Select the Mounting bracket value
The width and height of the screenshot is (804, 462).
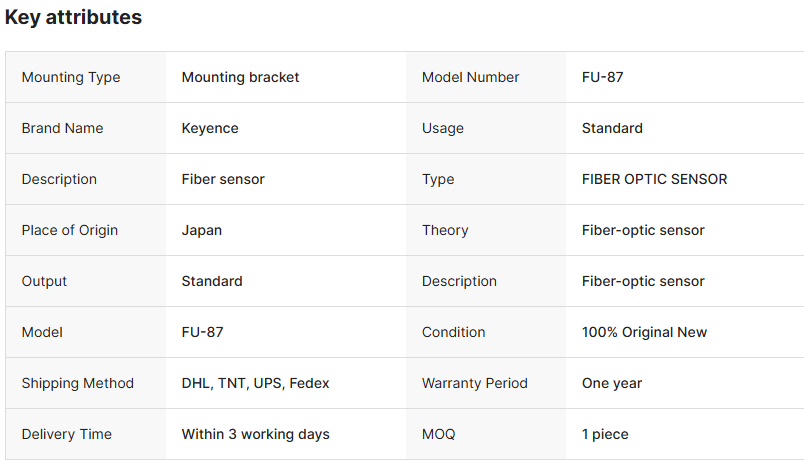[240, 77]
